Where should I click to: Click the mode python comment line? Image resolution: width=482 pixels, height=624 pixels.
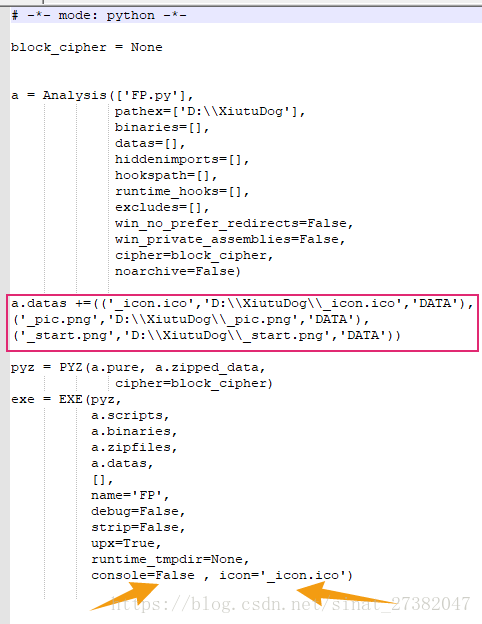[x=99, y=16]
